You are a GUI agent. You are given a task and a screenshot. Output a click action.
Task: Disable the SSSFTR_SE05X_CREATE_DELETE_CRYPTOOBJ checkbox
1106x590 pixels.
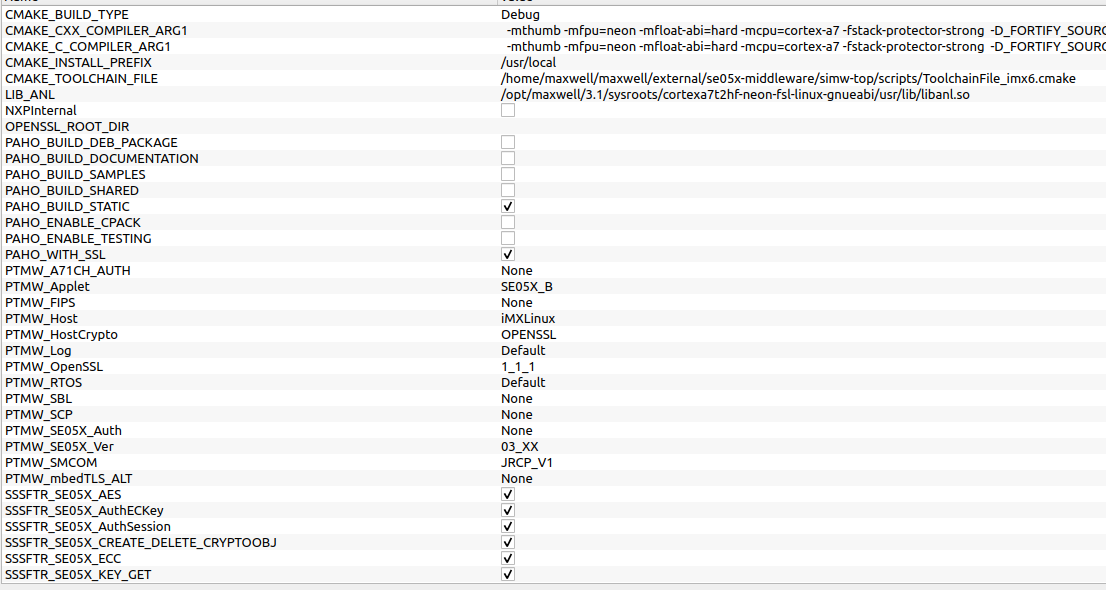pos(507,541)
